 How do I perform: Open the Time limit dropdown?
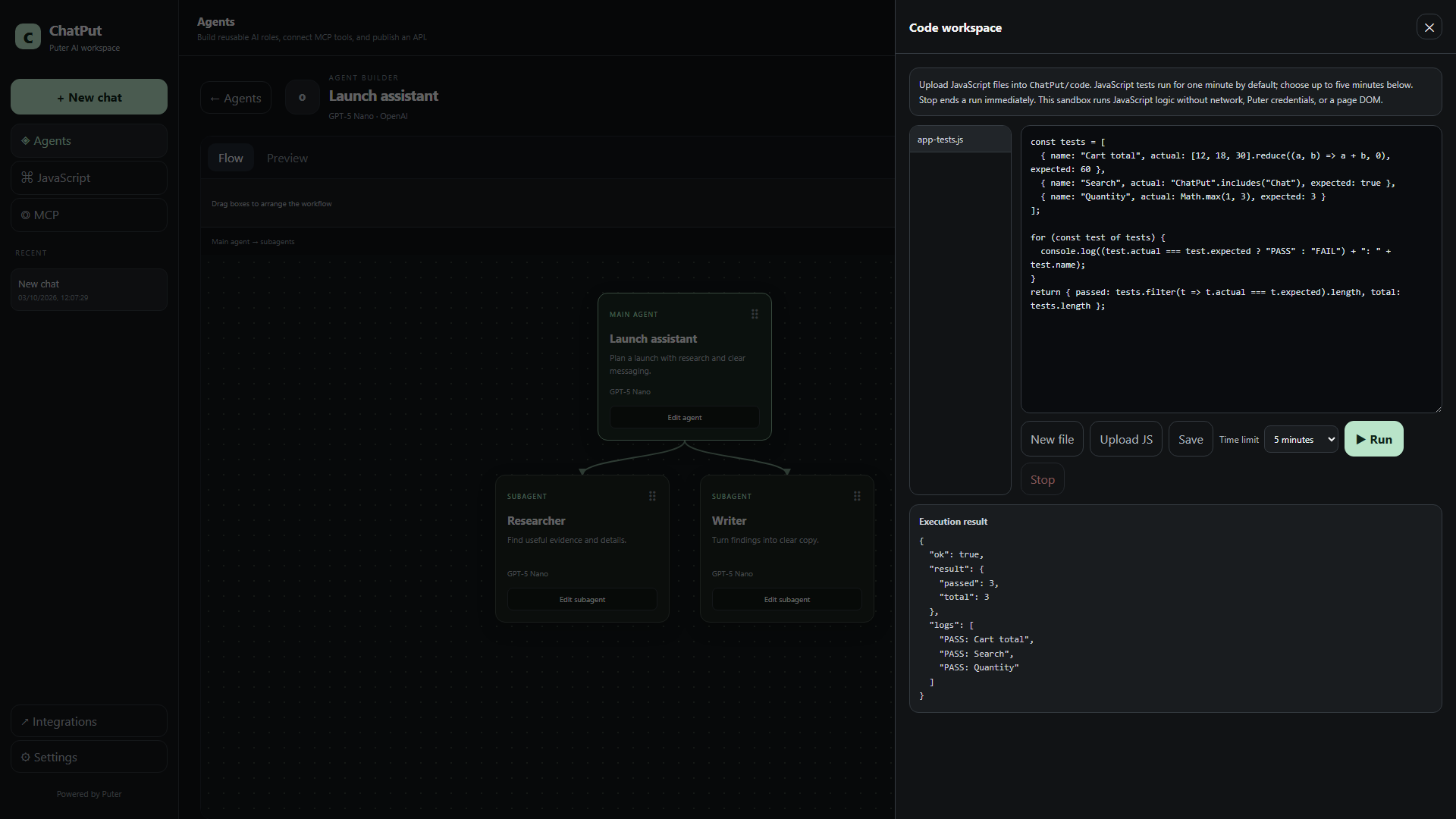(1301, 439)
